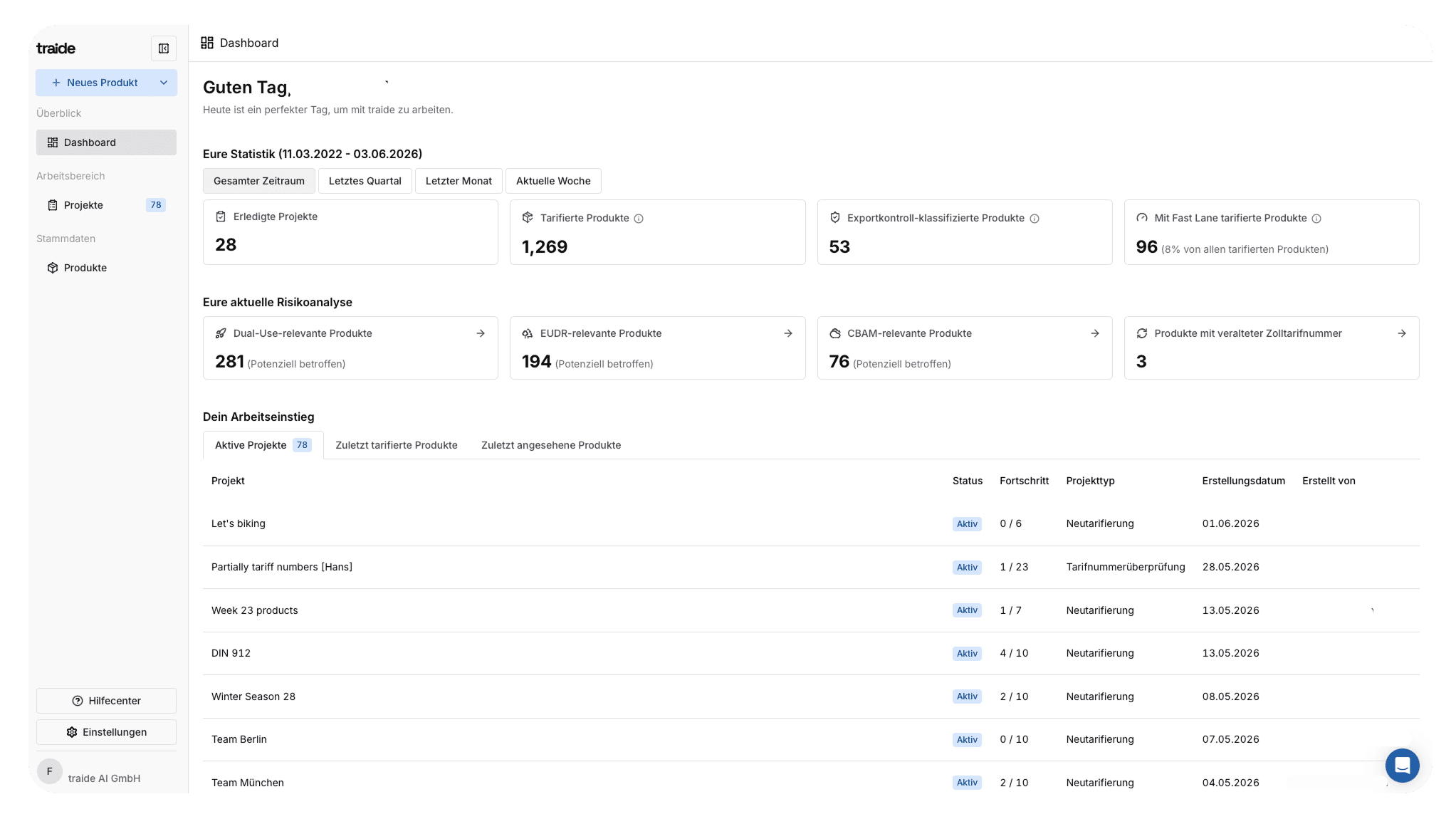Click the Exportkontroll shield icon
The width and height of the screenshot is (1456, 814).
[835, 218]
